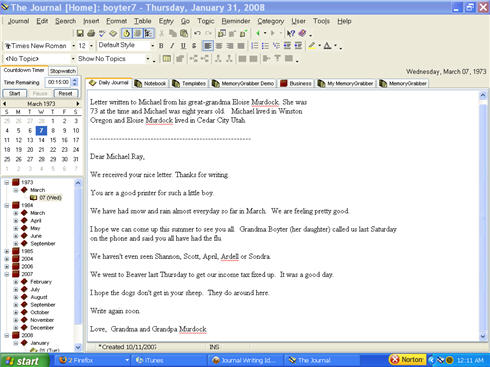The image size is (490, 367).
Task: Click the Undo arrow icon
Action: click(197, 33)
